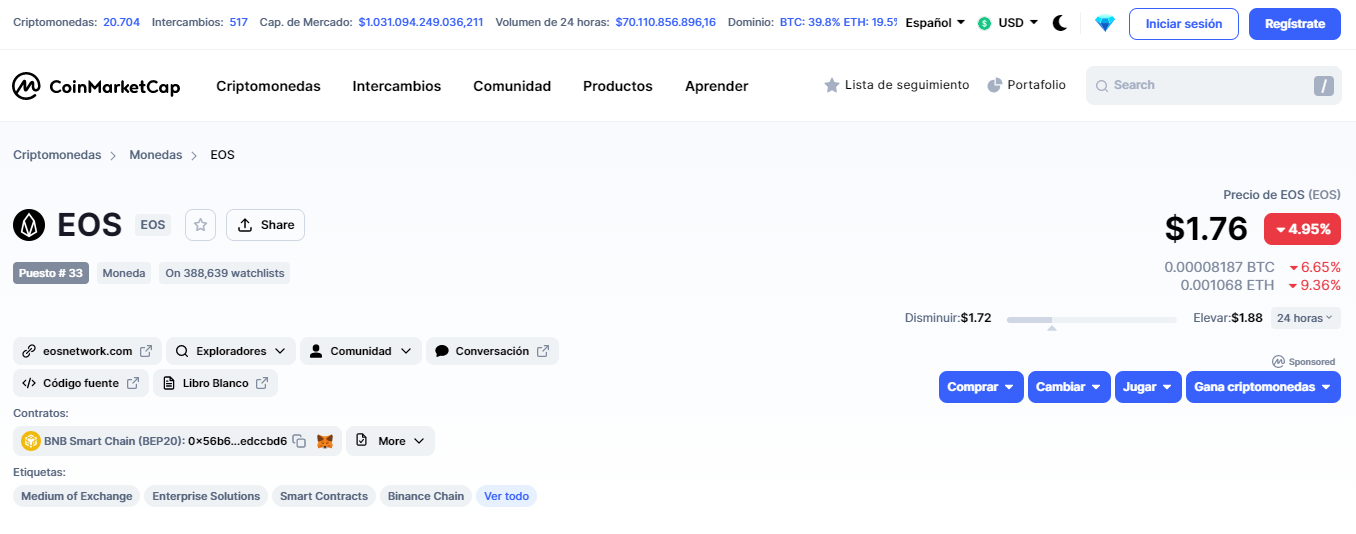The width and height of the screenshot is (1356, 534).
Task: Click the Enterprise Solutions tag
Action: tap(206, 496)
